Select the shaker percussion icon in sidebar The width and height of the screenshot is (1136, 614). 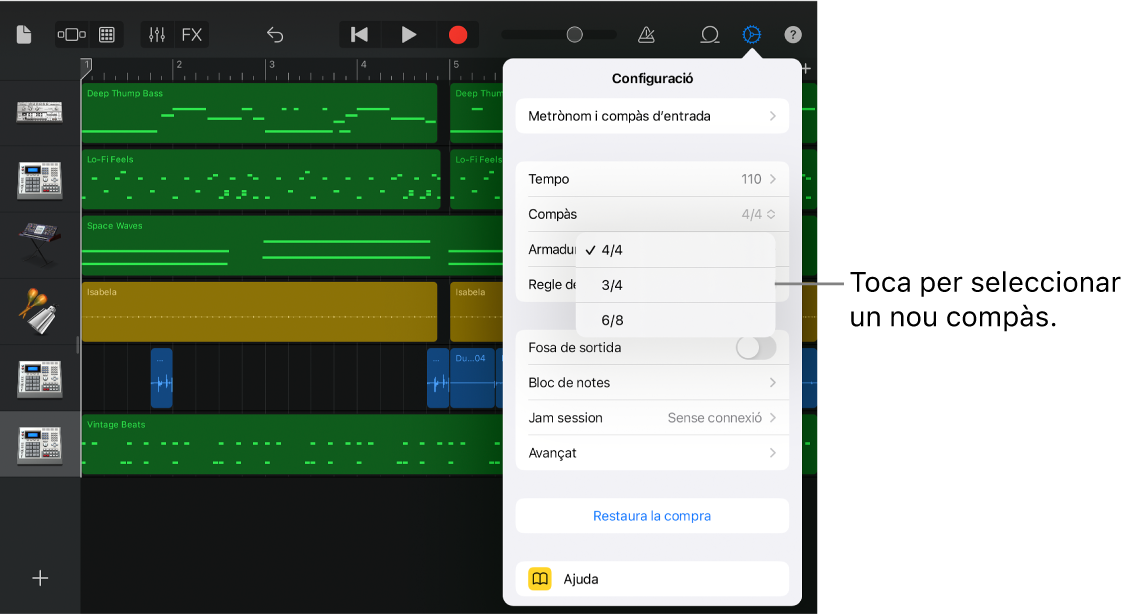40,311
